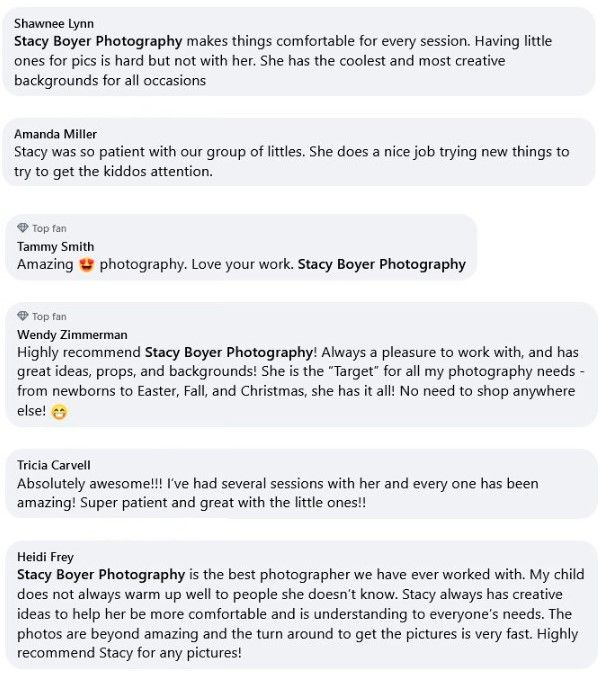604x679 pixels.
Task: Click the Top fan diamond icon above Wendy Zimmerman
Action: [23, 316]
